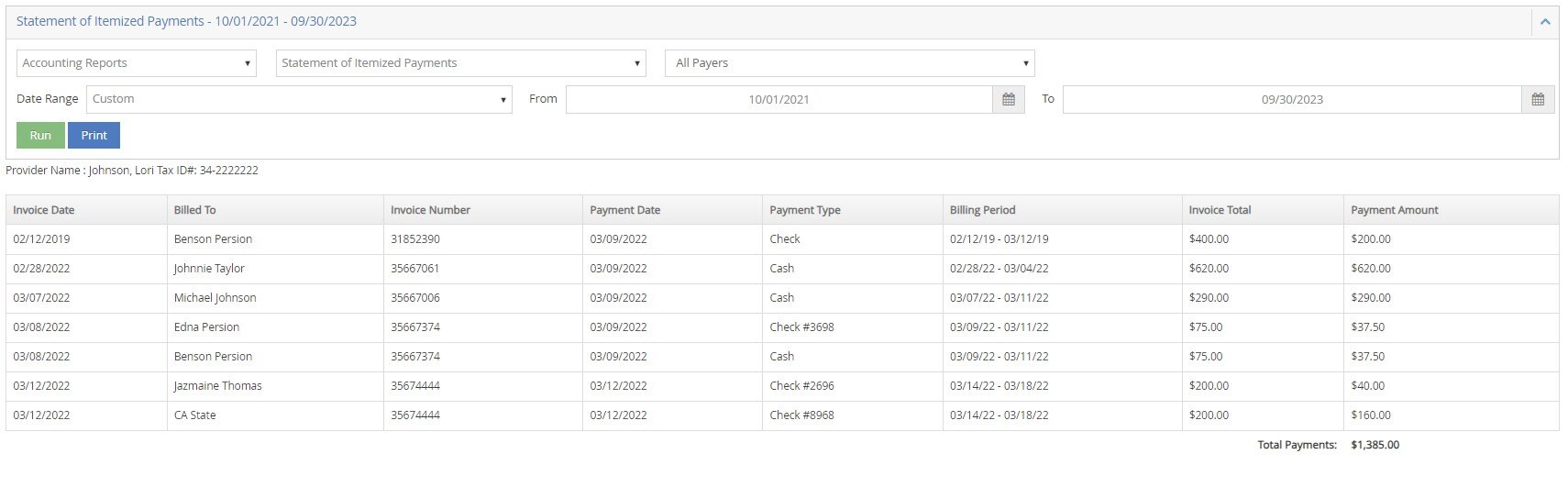Select the CA State payment row
Screen dimensions: 1568x487
(195, 415)
